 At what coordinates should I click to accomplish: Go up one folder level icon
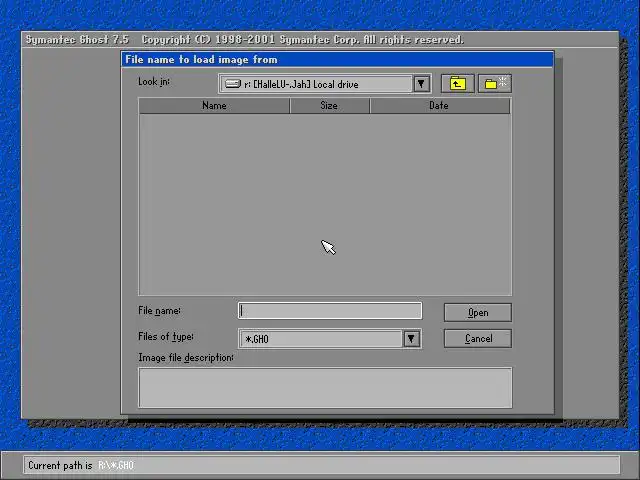tap(458, 84)
